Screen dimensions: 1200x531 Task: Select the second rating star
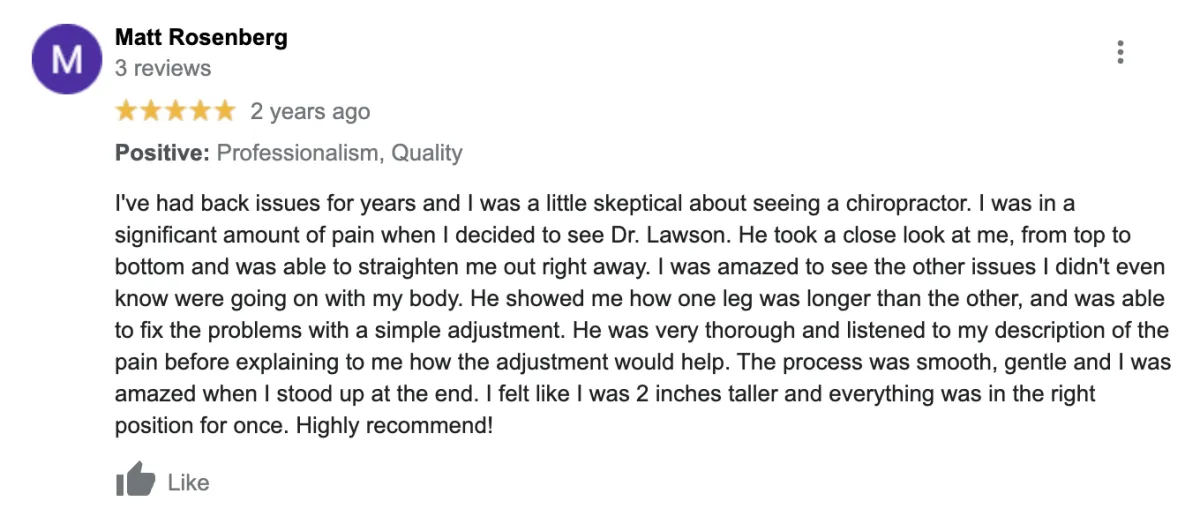[x=151, y=111]
